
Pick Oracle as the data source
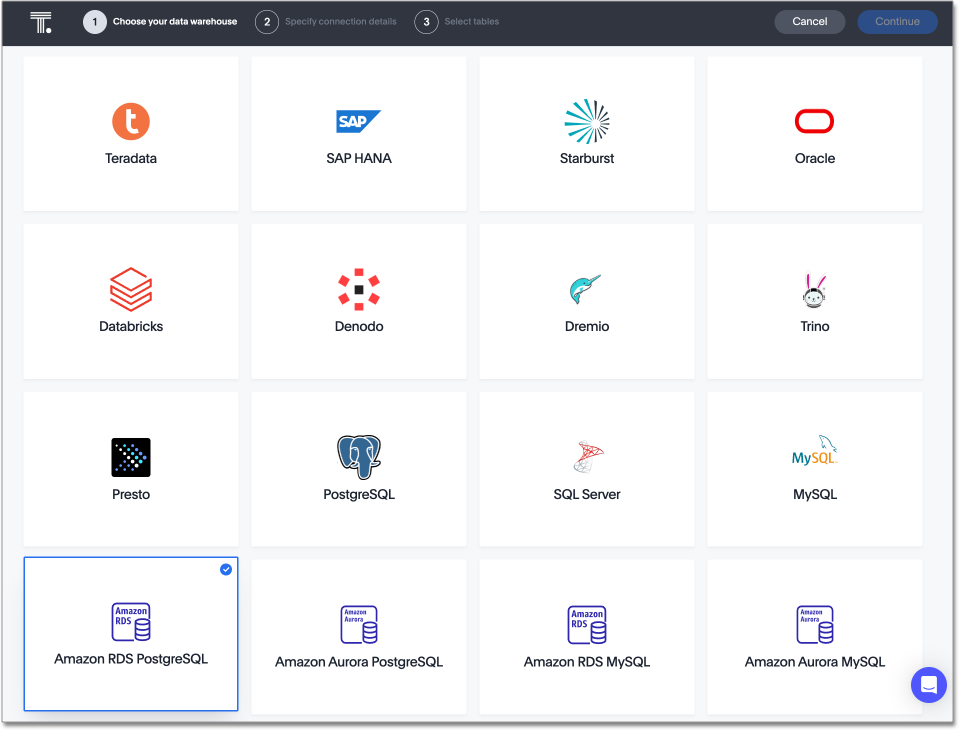(814, 121)
